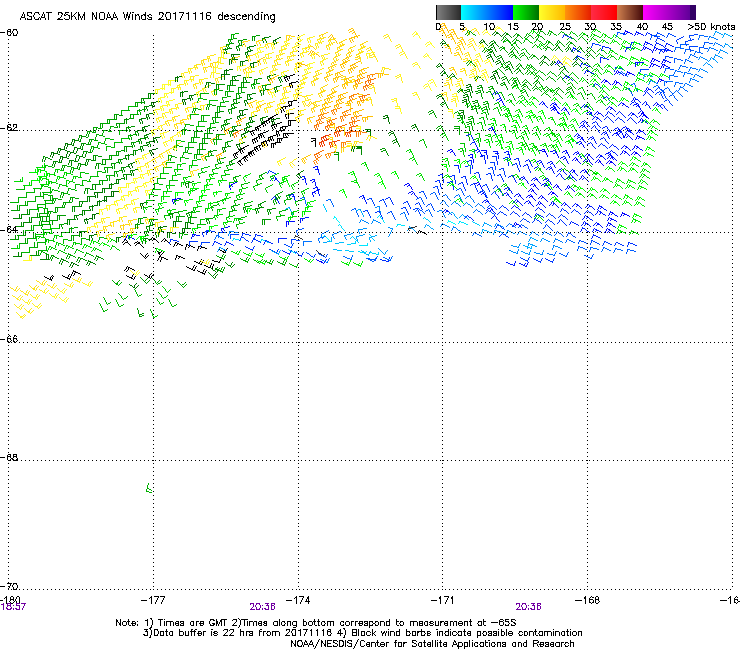This screenshot has width=740, height=650.
Task: Click the '-60' latitude axis label
Action: click(9, 33)
